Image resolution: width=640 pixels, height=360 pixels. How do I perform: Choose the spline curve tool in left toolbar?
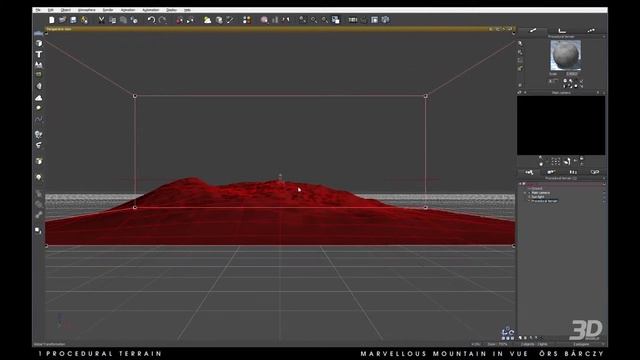pos(39,119)
